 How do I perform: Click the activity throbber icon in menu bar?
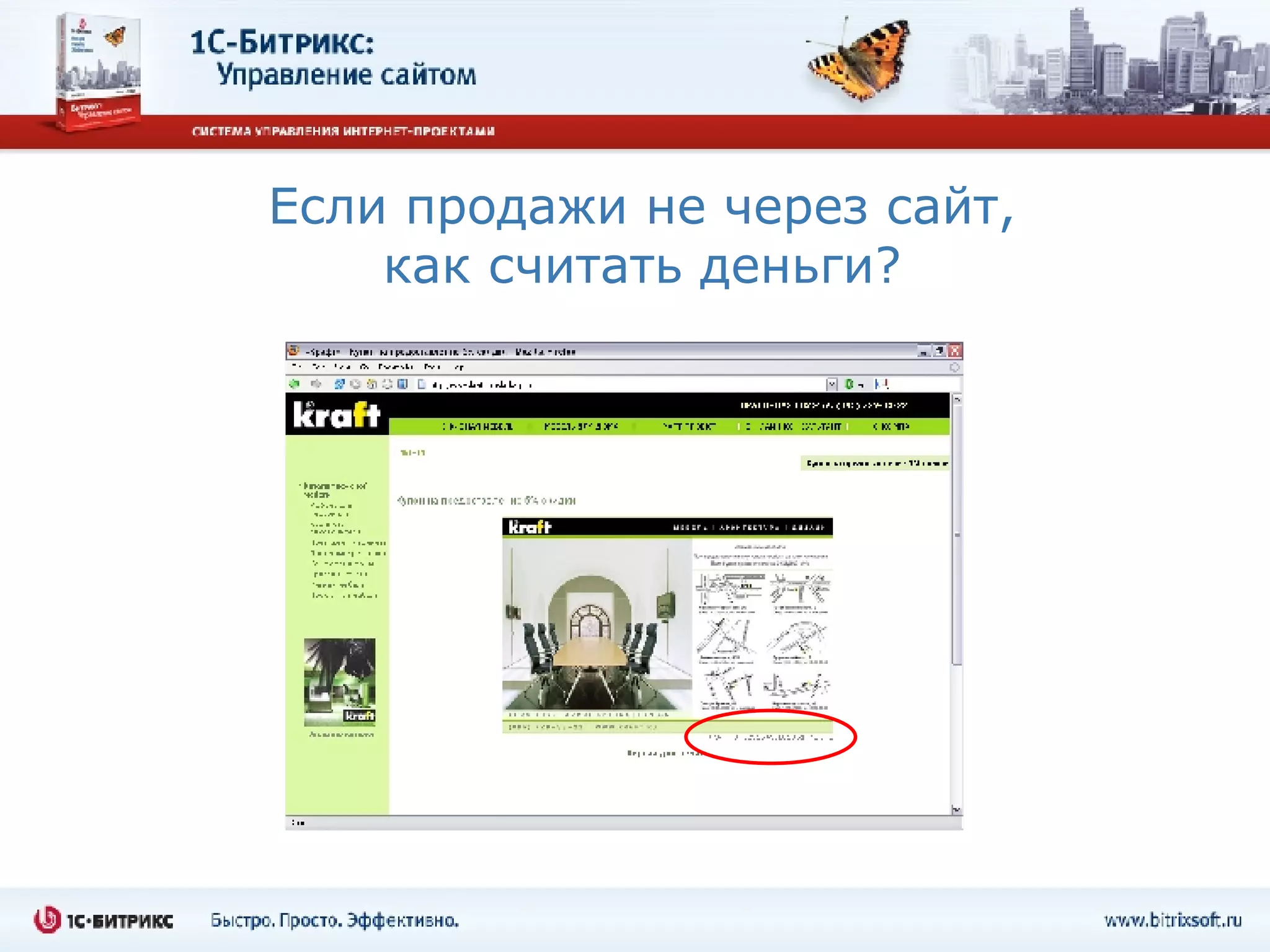point(955,368)
